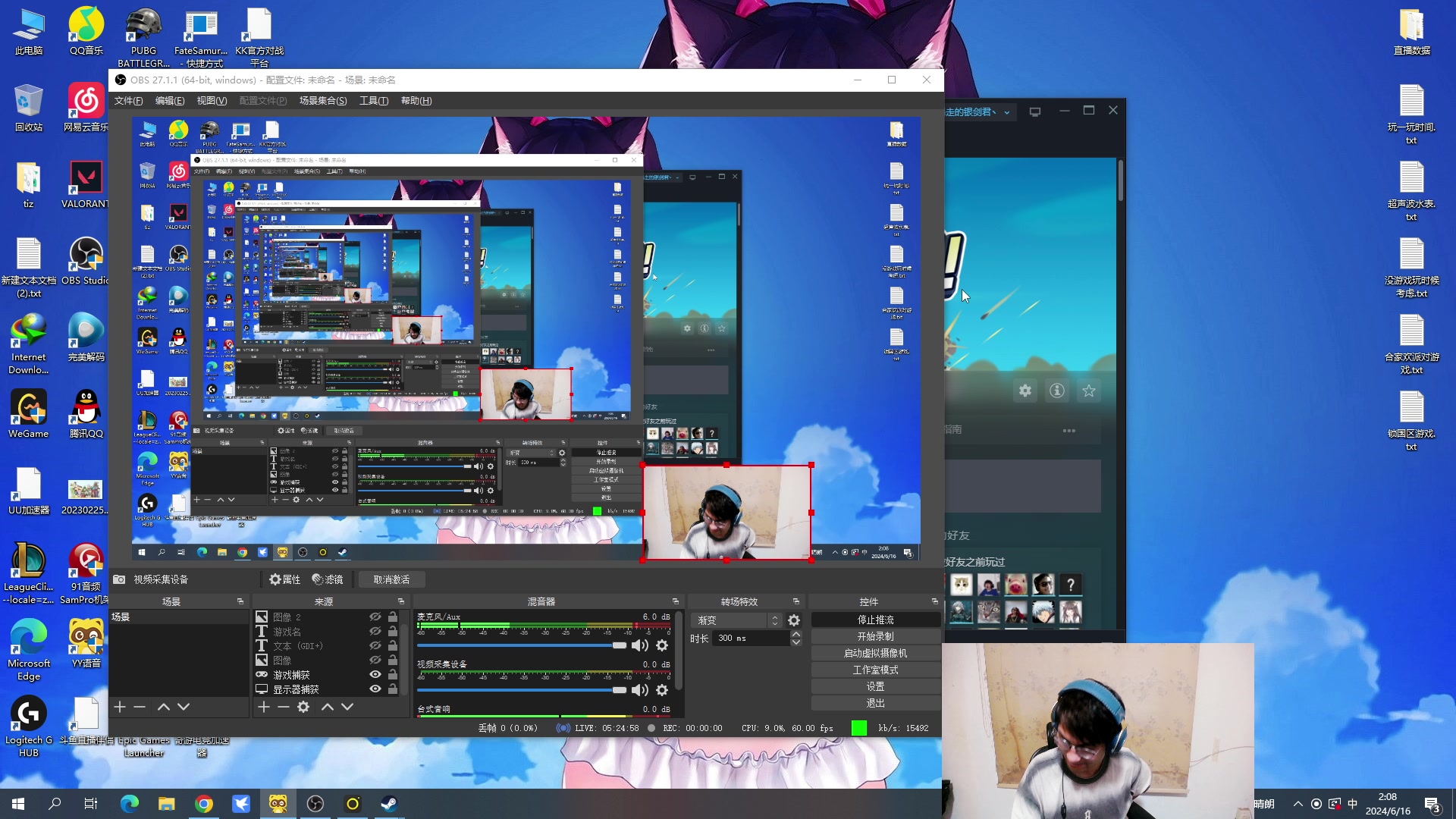
Task: Open the OBS Studio desktop shortcut
Action: (x=86, y=261)
